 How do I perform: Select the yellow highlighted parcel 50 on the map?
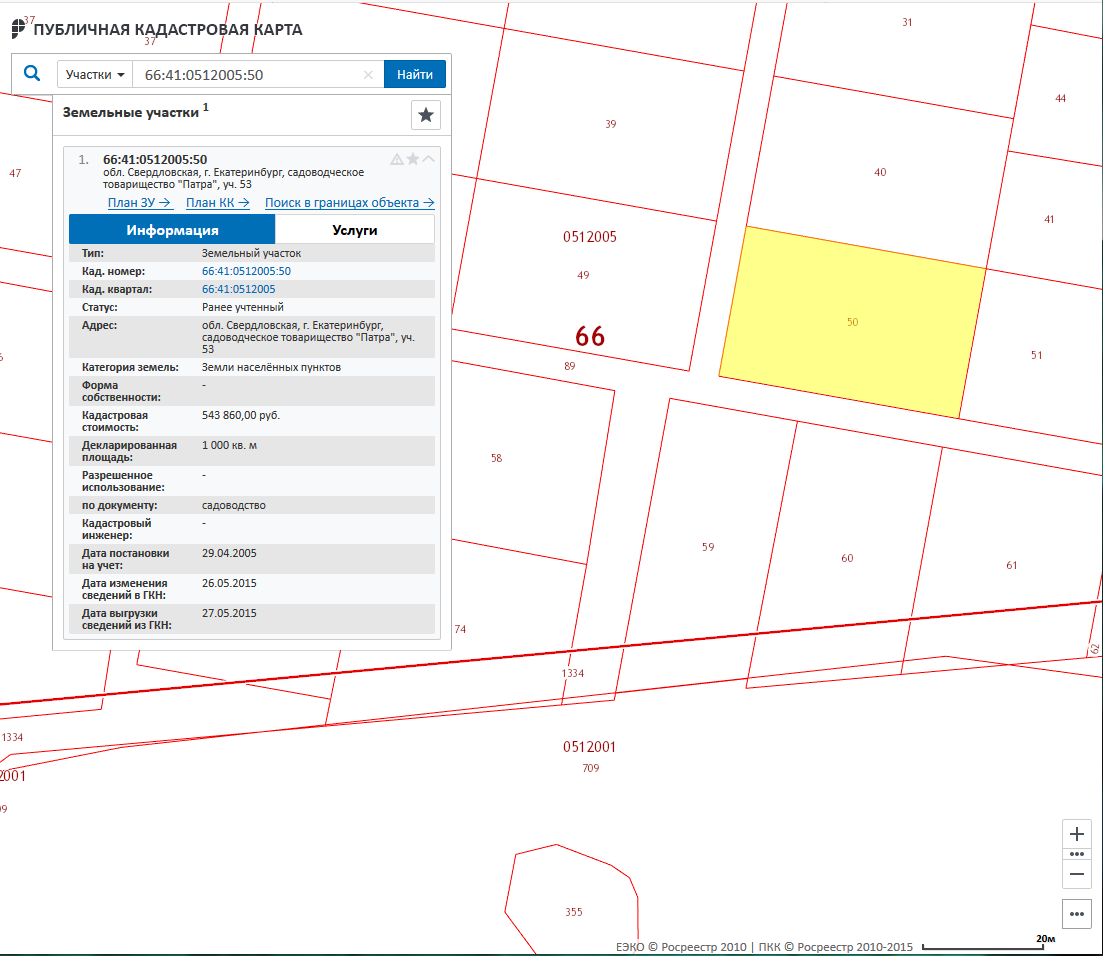point(852,322)
